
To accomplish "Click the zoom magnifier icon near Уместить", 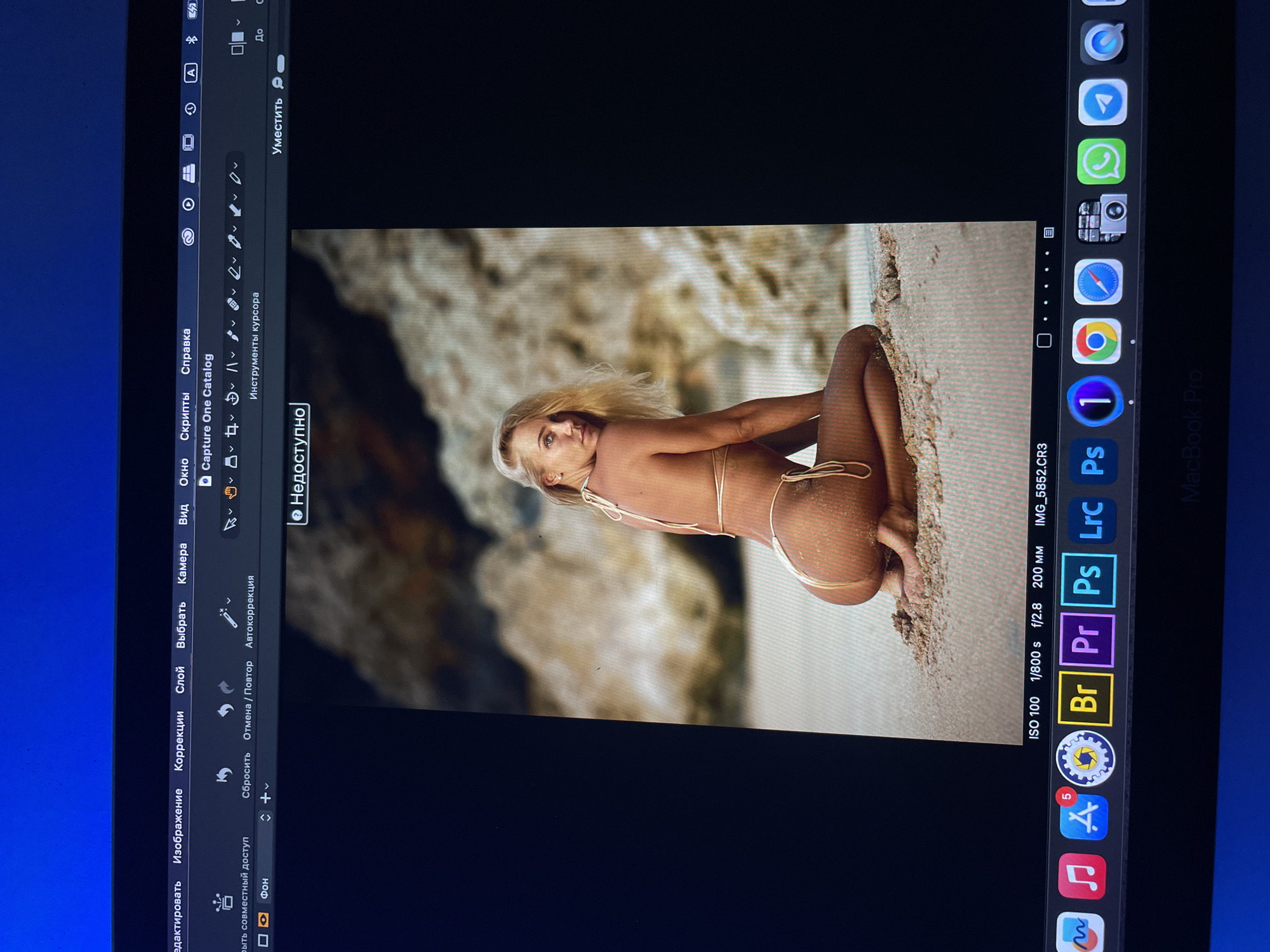I will (x=277, y=83).
